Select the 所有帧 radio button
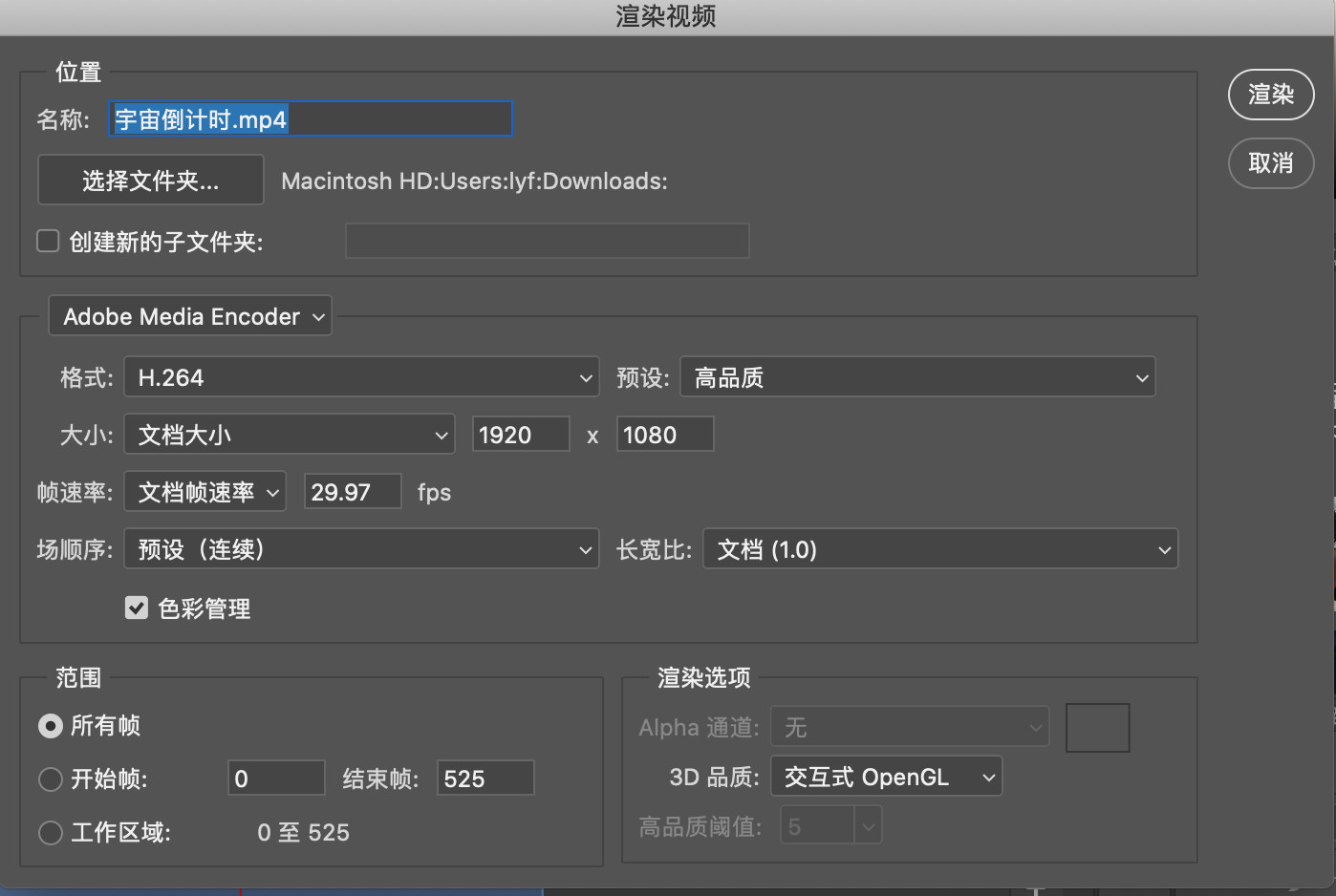Image resolution: width=1336 pixels, height=896 pixels. pos(51,726)
